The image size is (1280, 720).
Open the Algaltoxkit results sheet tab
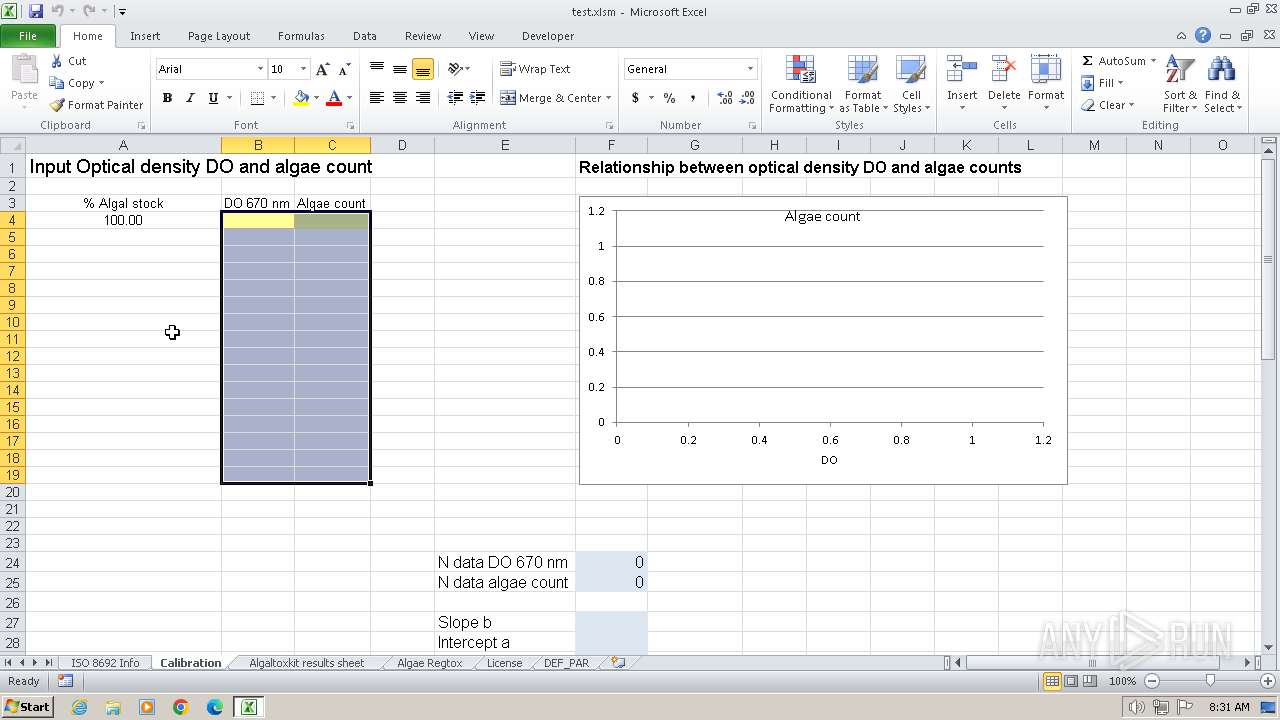click(306, 663)
